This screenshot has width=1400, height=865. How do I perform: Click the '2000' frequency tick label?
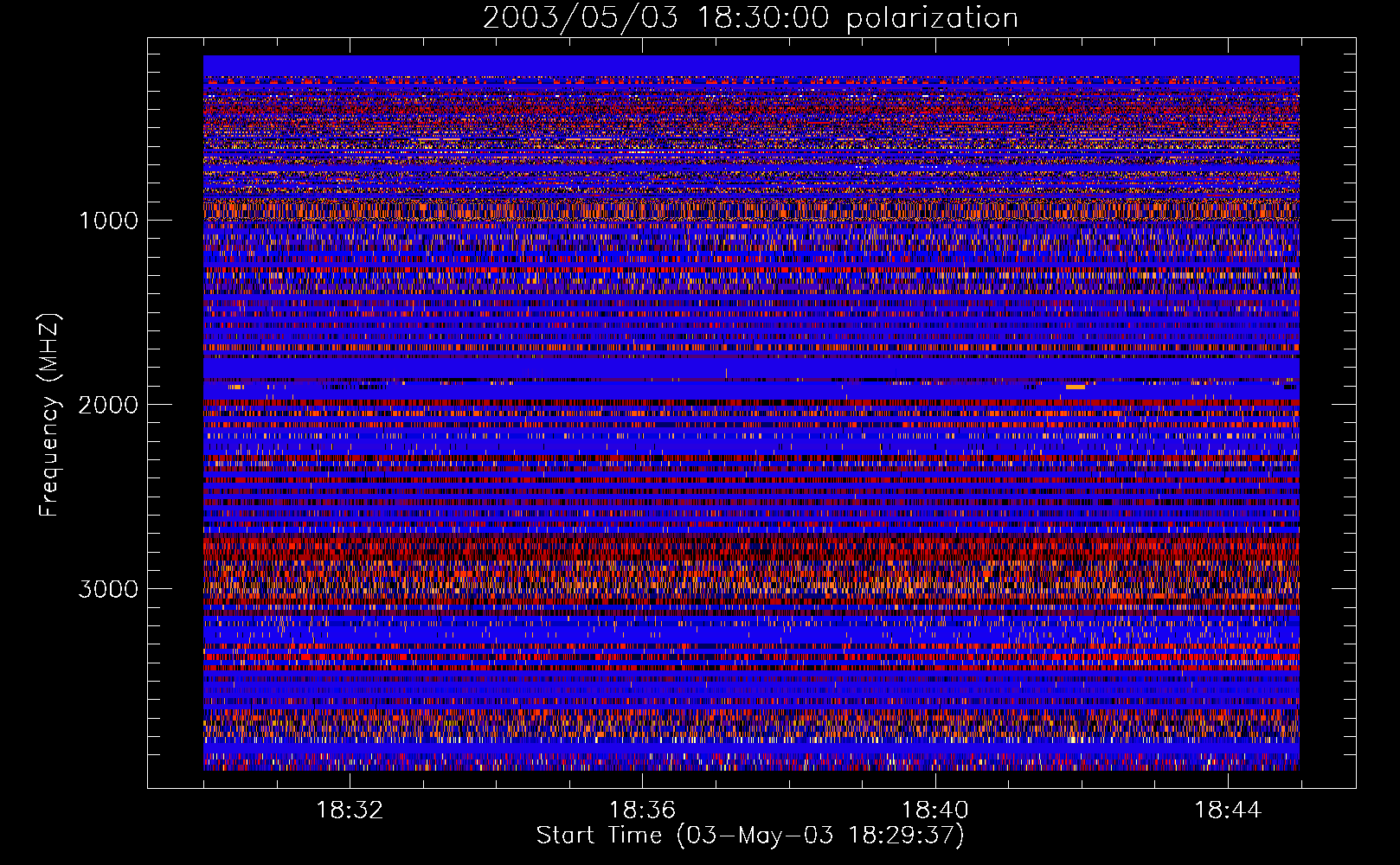click(108, 405)
